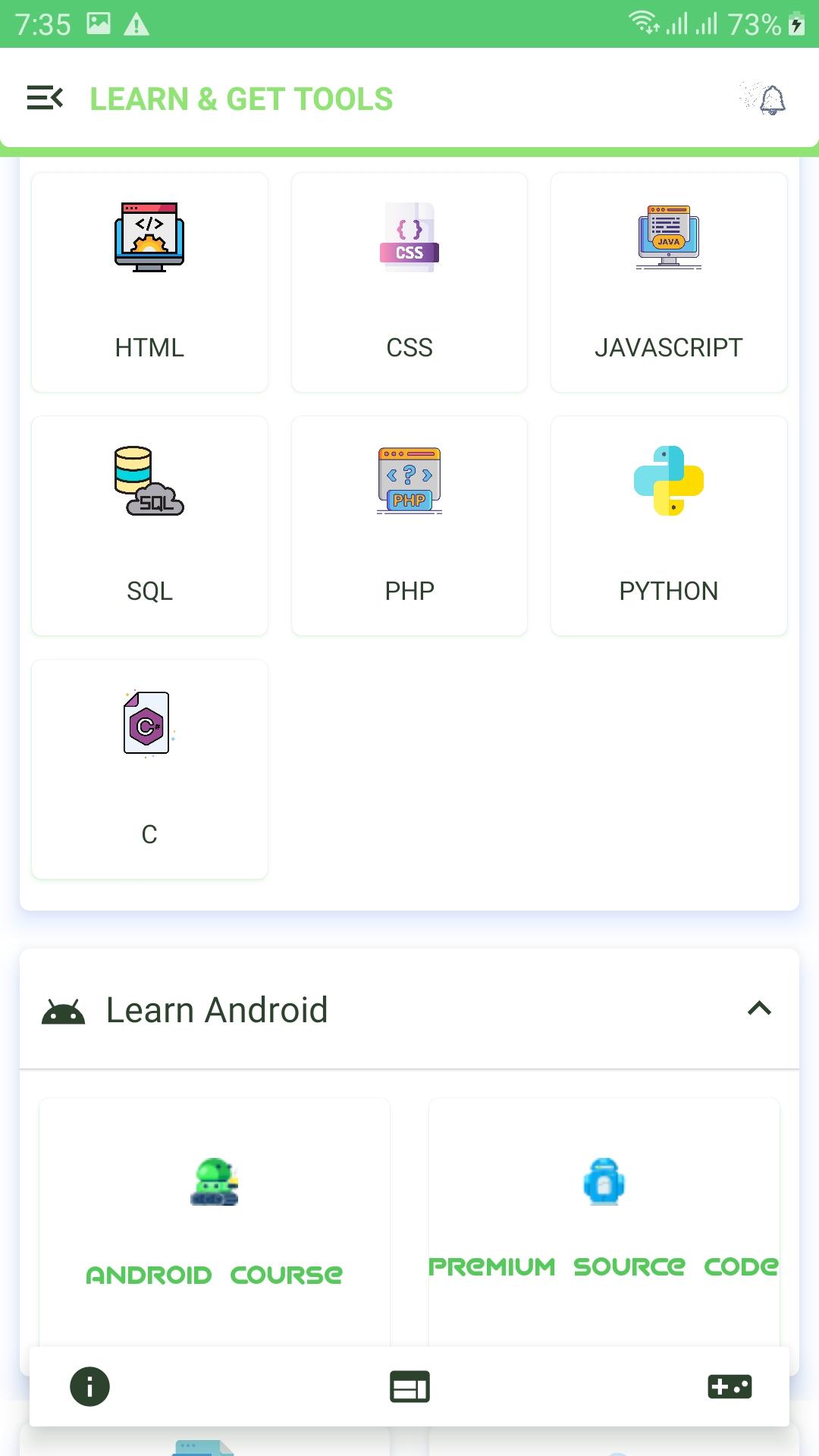Select the web layout bottom tab
The width and height of the screenshot is (819, 1456).
409,1386
